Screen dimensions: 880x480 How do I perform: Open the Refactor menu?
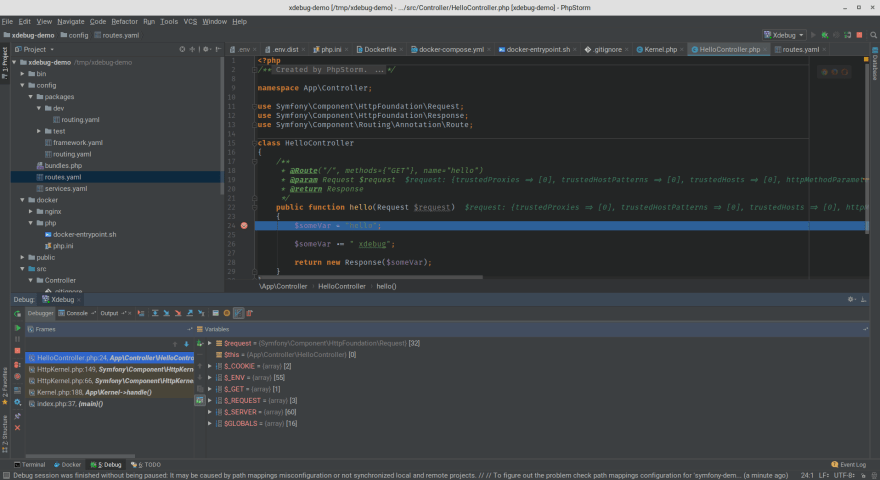(x=124, y=21)
